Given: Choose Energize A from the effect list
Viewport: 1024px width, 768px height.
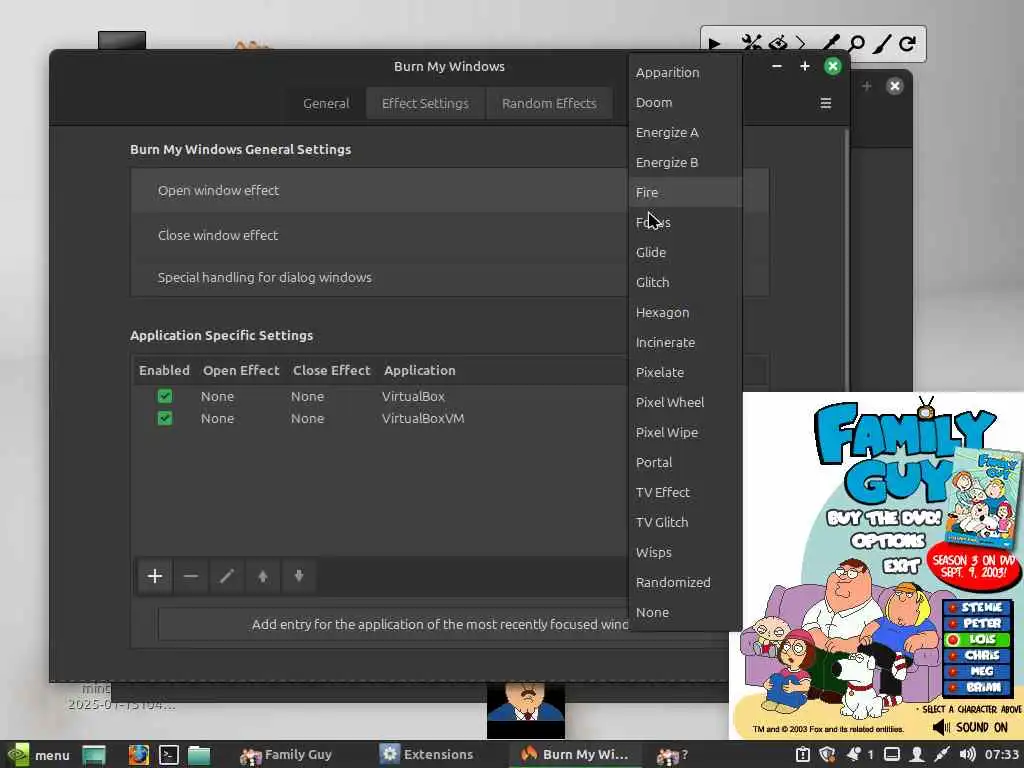Looking at the screenshot, I should click(685, 133).
